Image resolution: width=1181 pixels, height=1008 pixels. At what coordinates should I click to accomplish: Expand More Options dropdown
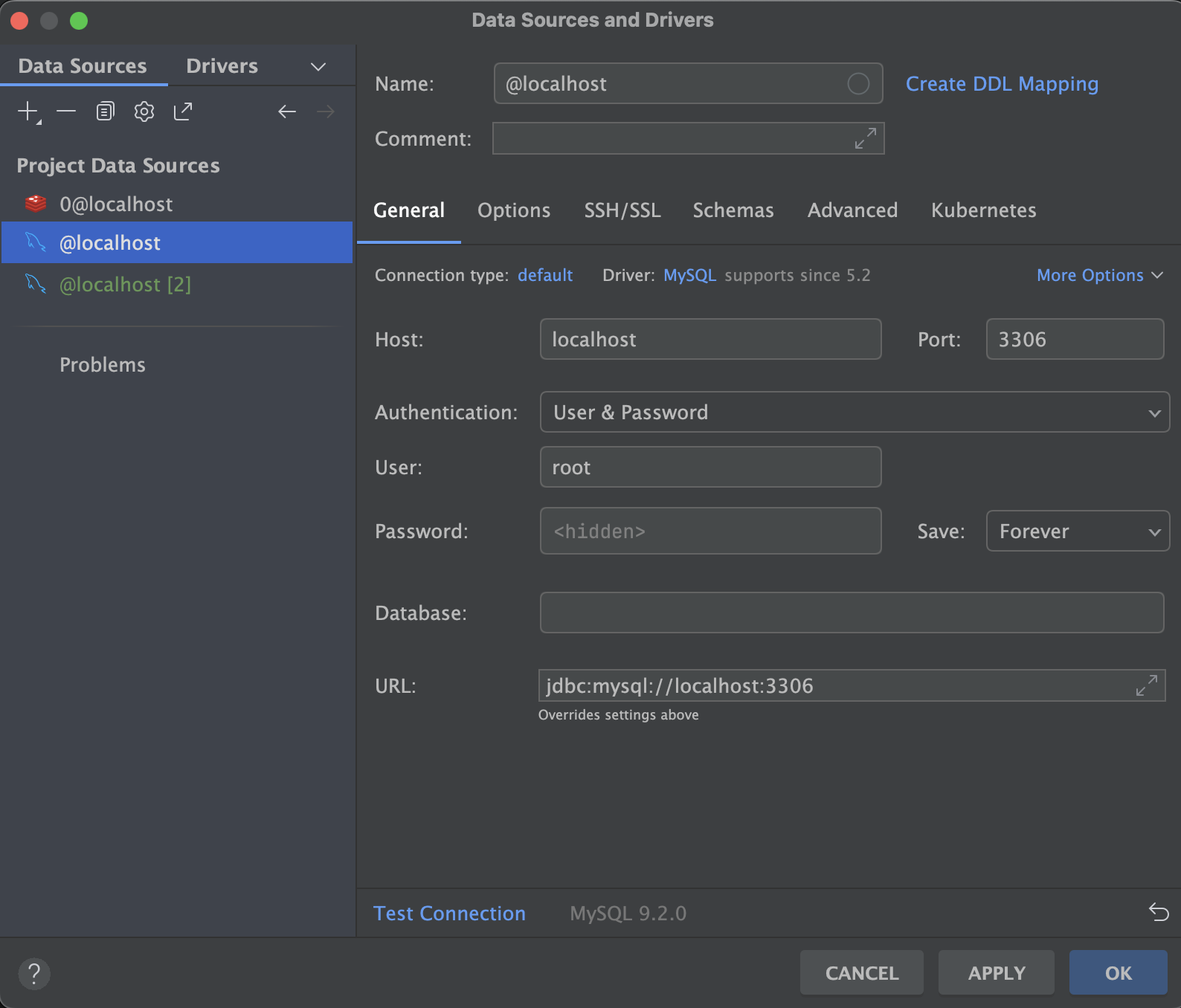[1100, 275]
